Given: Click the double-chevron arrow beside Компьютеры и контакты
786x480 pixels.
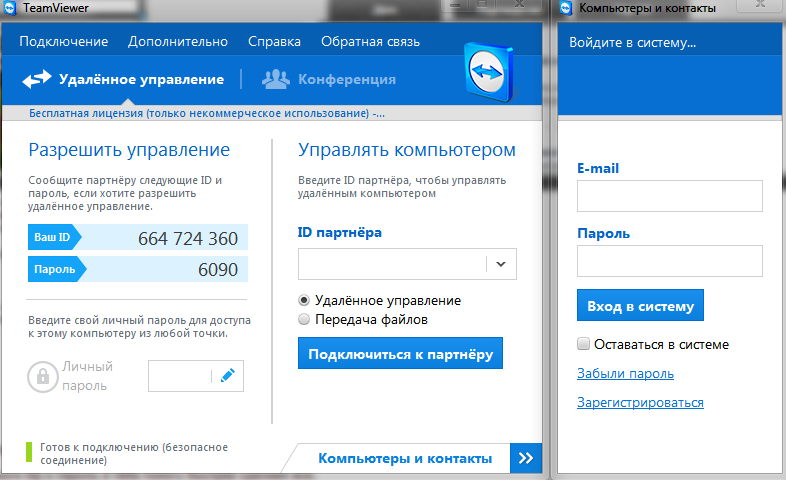Looking at the screenshot, I should pos(526,458).
